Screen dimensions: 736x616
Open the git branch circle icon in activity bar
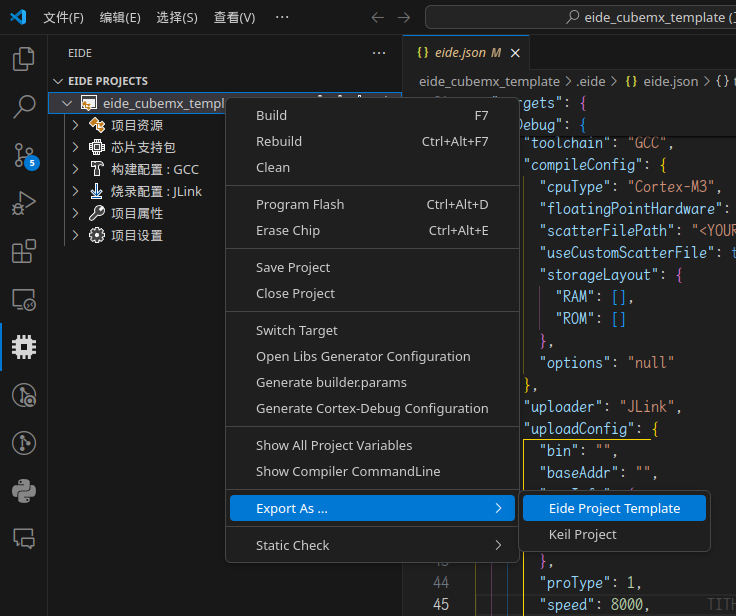[x=23, y=443]
